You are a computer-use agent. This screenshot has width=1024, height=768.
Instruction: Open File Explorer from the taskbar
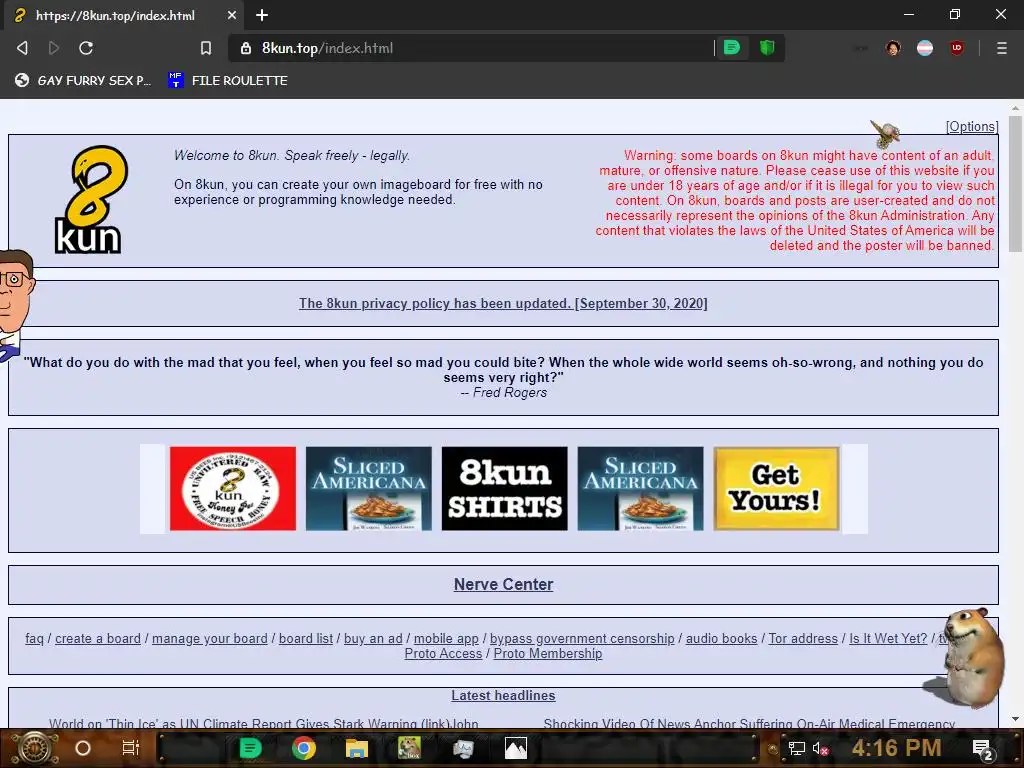click(357, 748)
